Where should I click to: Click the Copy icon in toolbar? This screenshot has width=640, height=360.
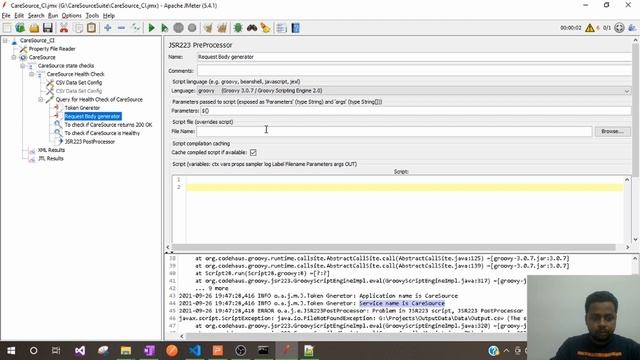[x=78, y=28]
